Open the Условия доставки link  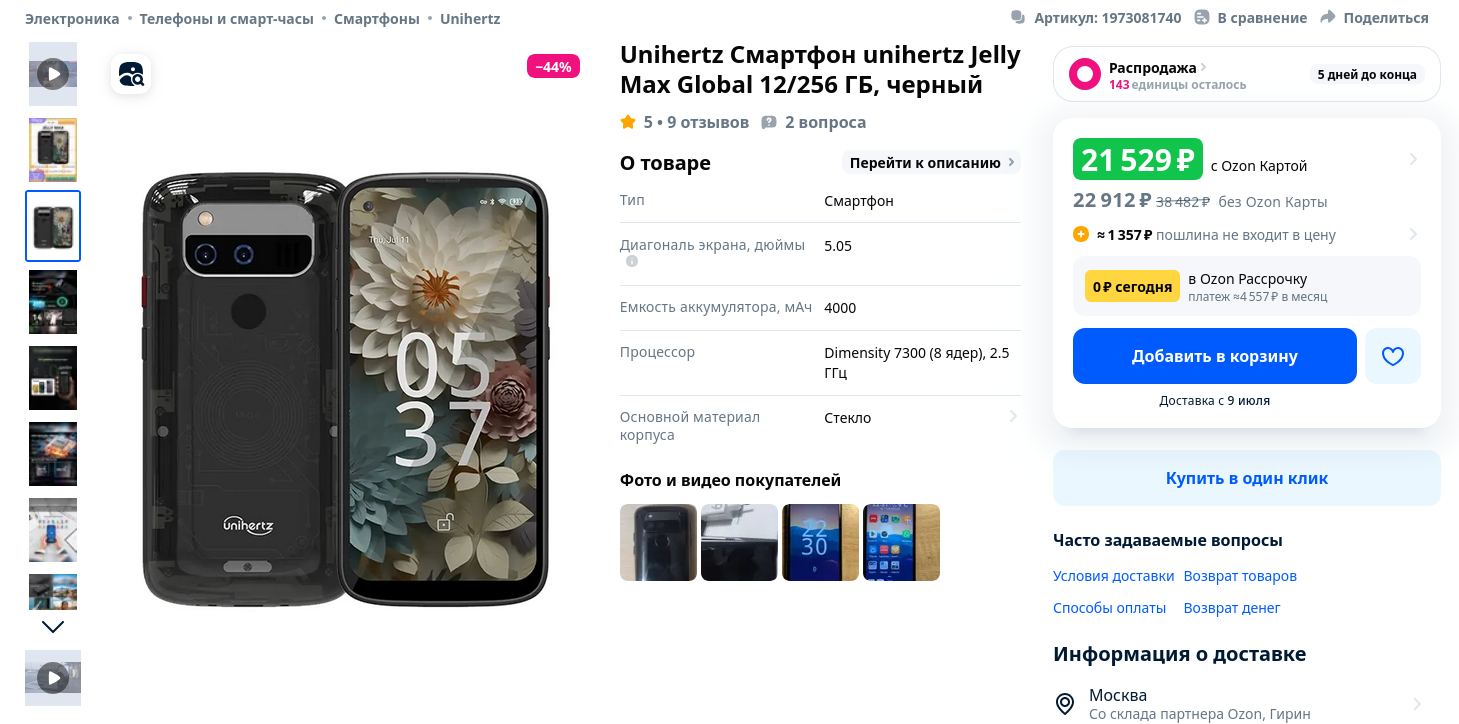pyautogui.click(x=1113, y=576)
